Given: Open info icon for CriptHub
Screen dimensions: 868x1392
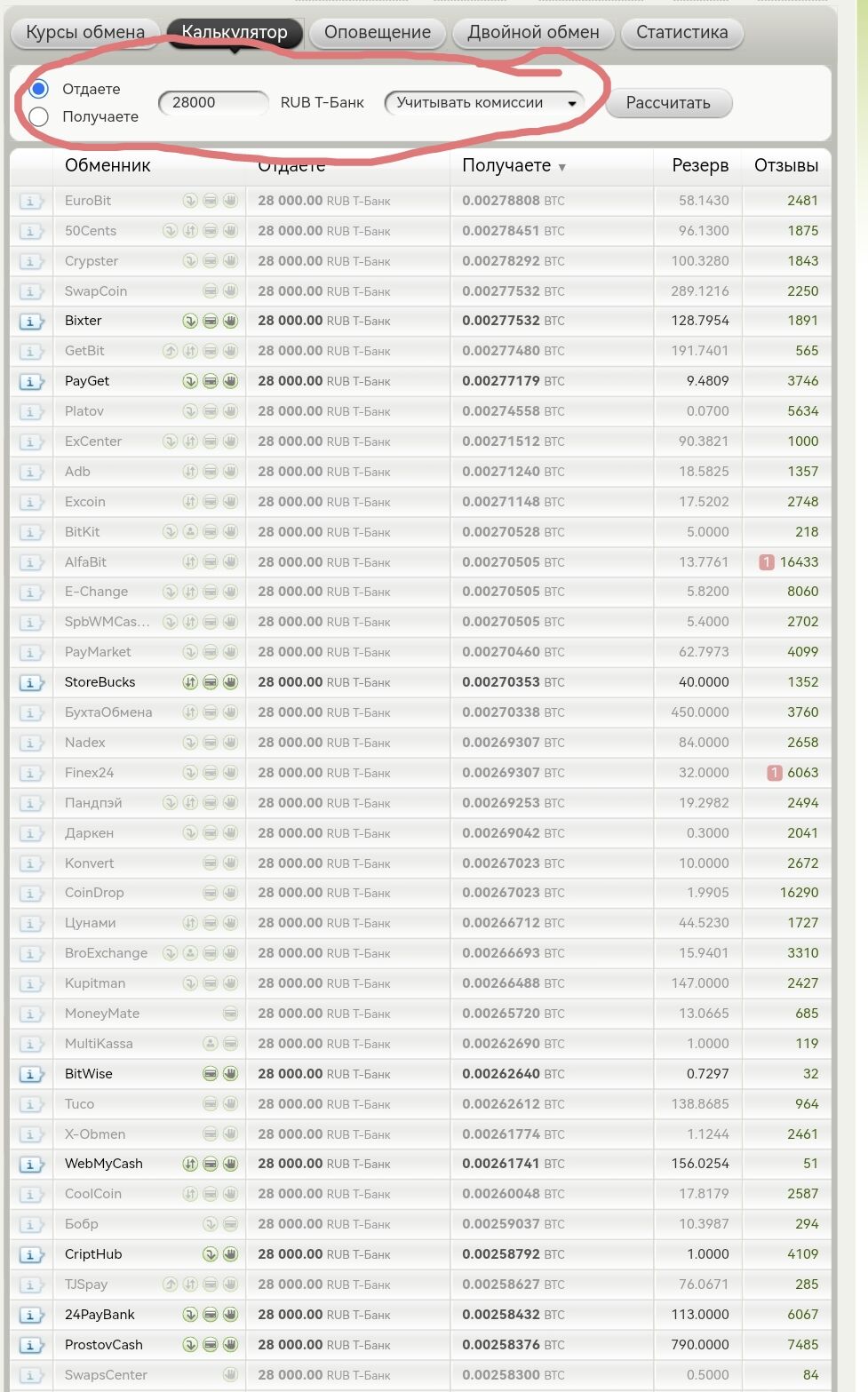Looking at the screenshot, I should coord(30,1255).
